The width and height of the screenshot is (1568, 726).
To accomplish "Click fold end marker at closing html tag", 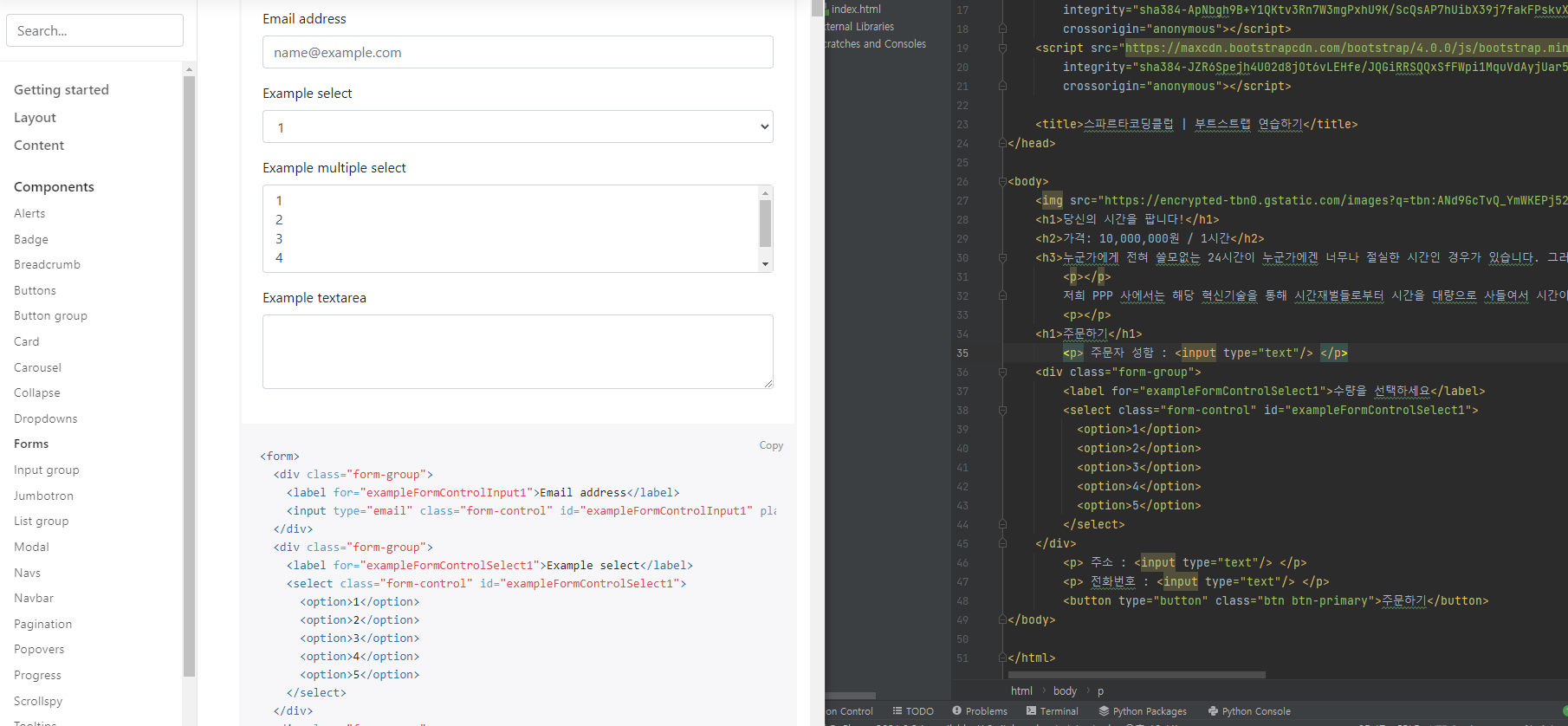I will click(1002, 658).
